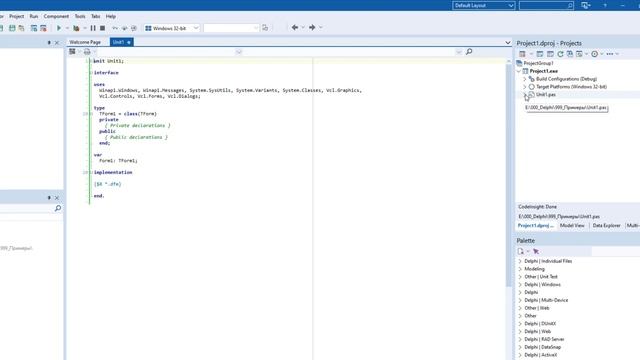Close the upper-left docked panel
Screen dimensions: 640x360
tap(57, 42)
